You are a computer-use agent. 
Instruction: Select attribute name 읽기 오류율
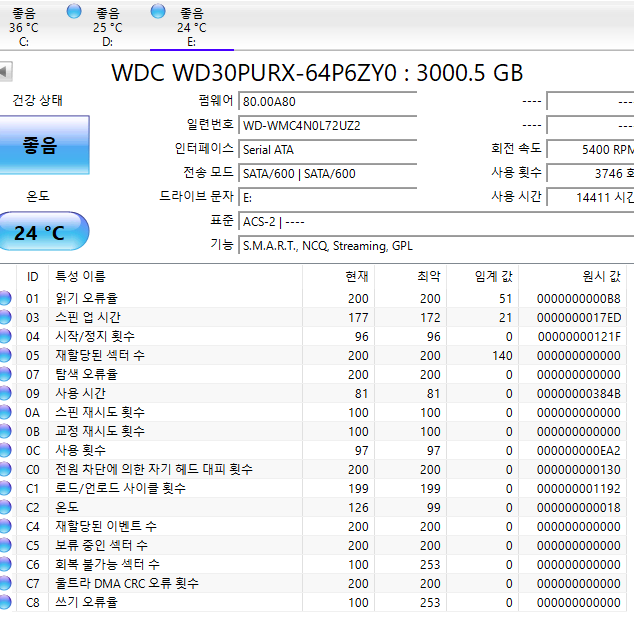pos(86,298)
